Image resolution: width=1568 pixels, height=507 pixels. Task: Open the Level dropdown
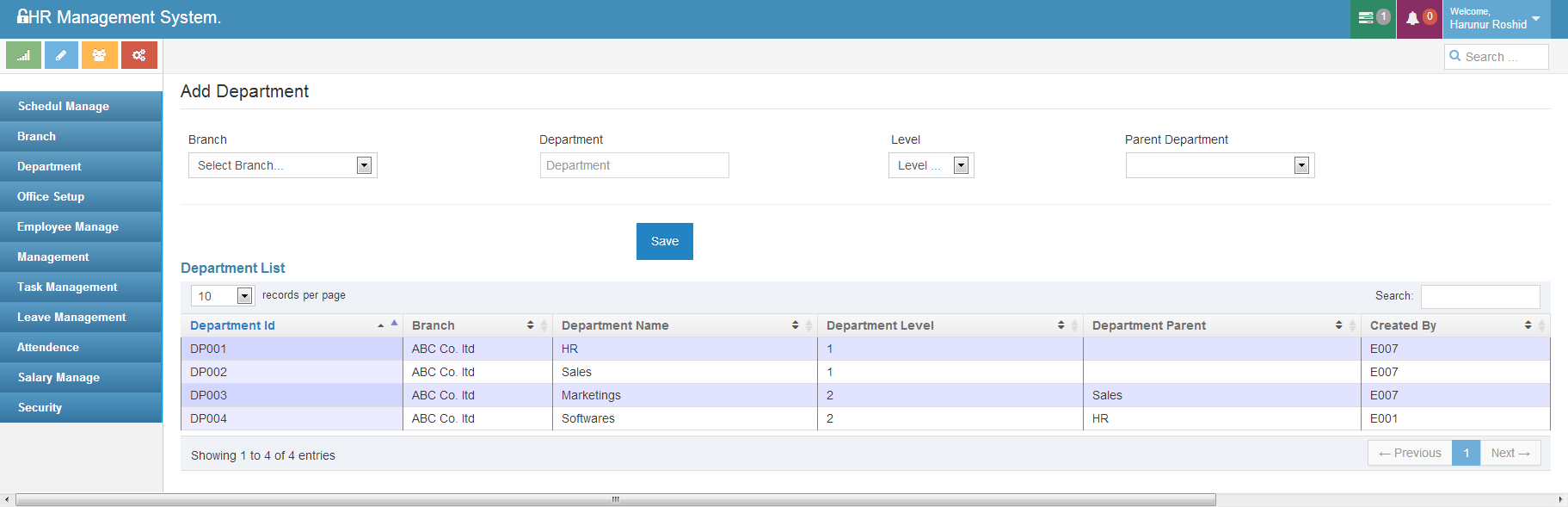coord(931,165)
